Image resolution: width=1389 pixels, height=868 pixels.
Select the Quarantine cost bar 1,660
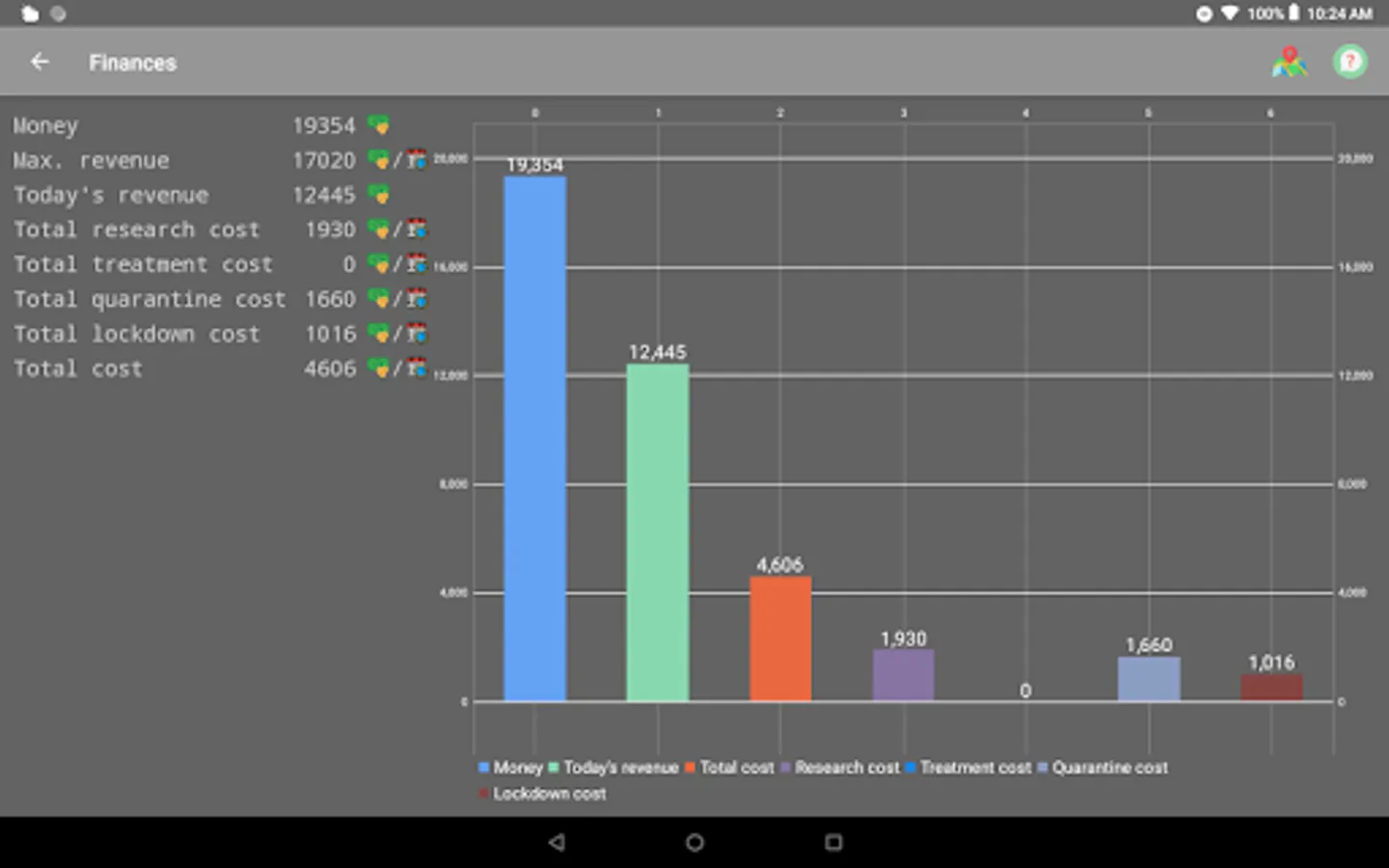pyautogui.click(x=1149, y=679)
